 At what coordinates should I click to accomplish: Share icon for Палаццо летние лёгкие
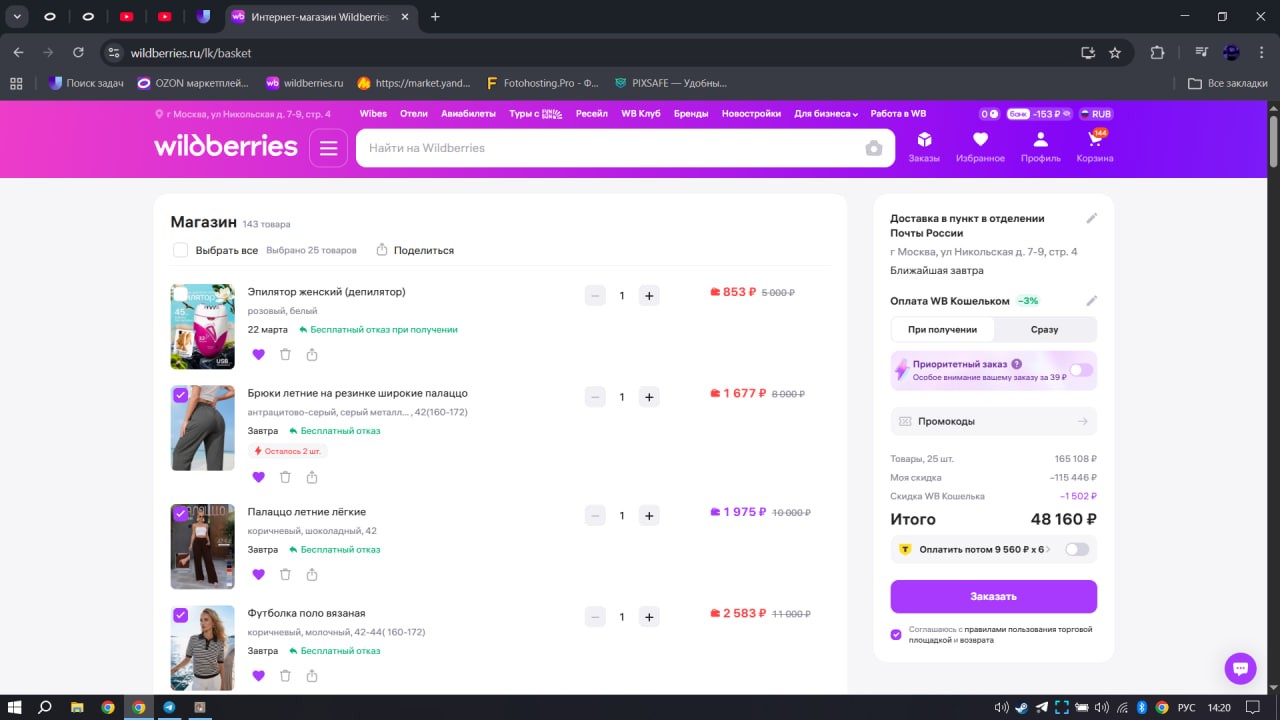point(312,574)
